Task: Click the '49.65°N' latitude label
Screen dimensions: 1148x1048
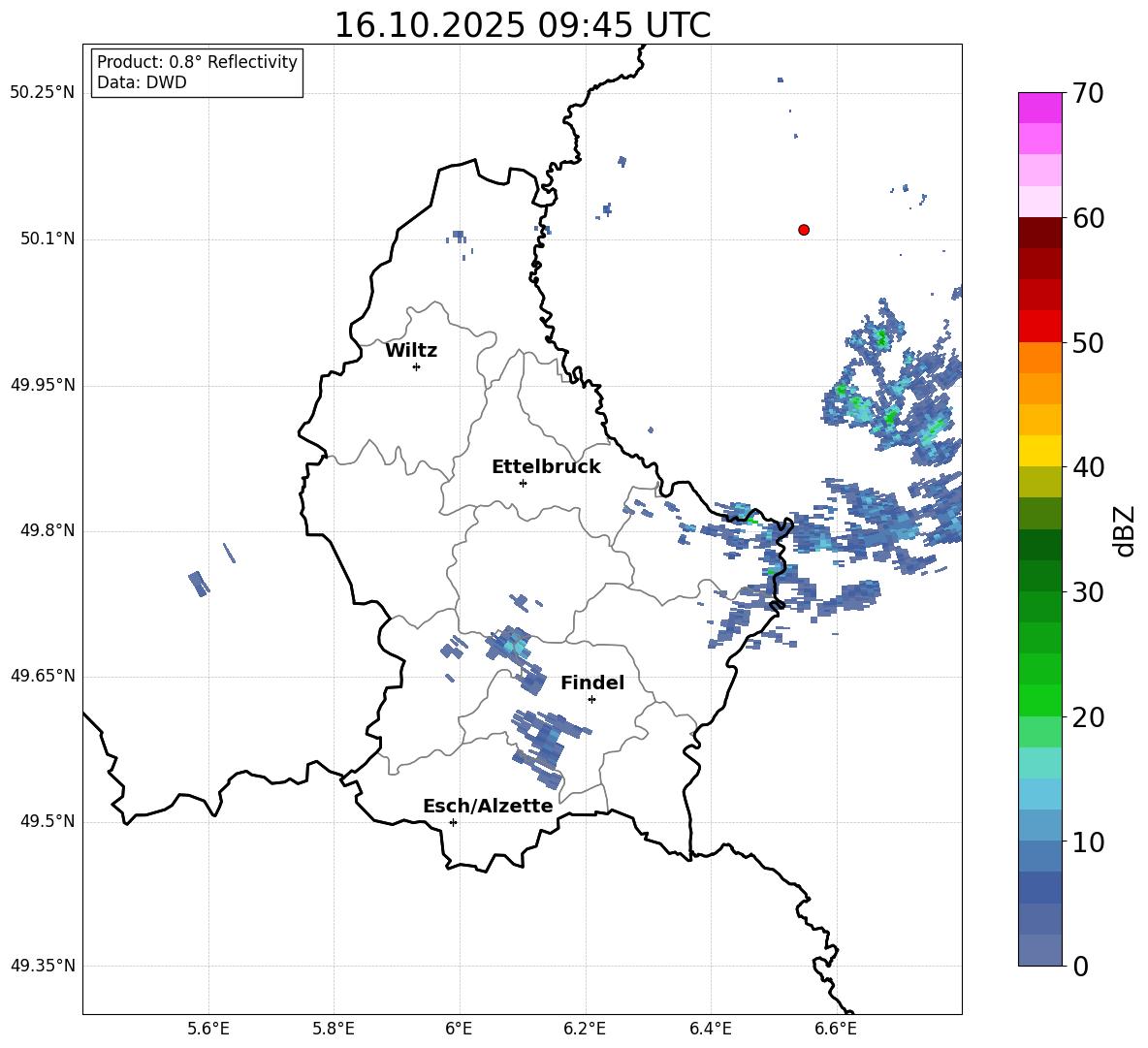Action: click(43, 675)
